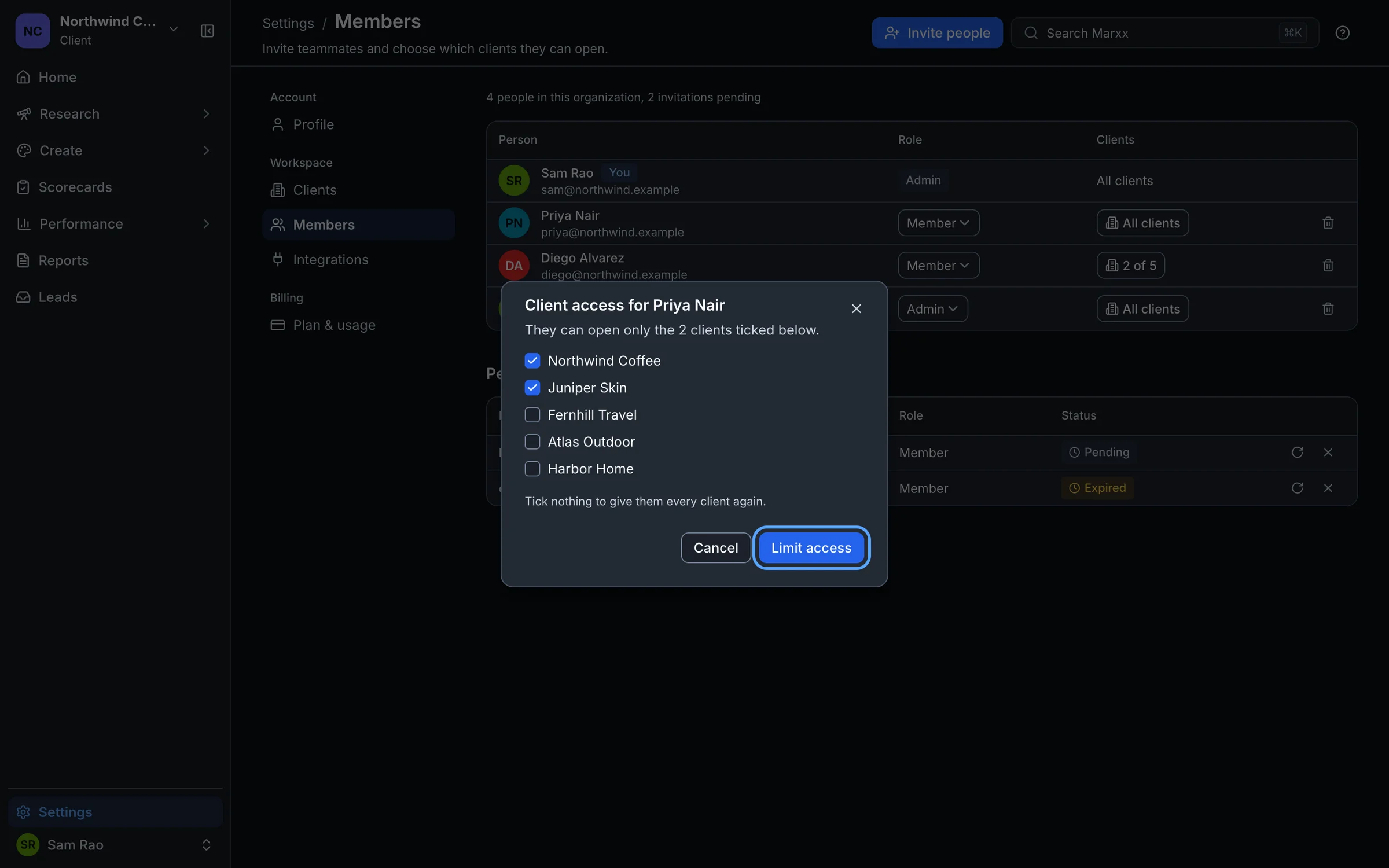1389x868 pixels.
Task: Open Leads in sidebar
Action: (x=115, y=297)
